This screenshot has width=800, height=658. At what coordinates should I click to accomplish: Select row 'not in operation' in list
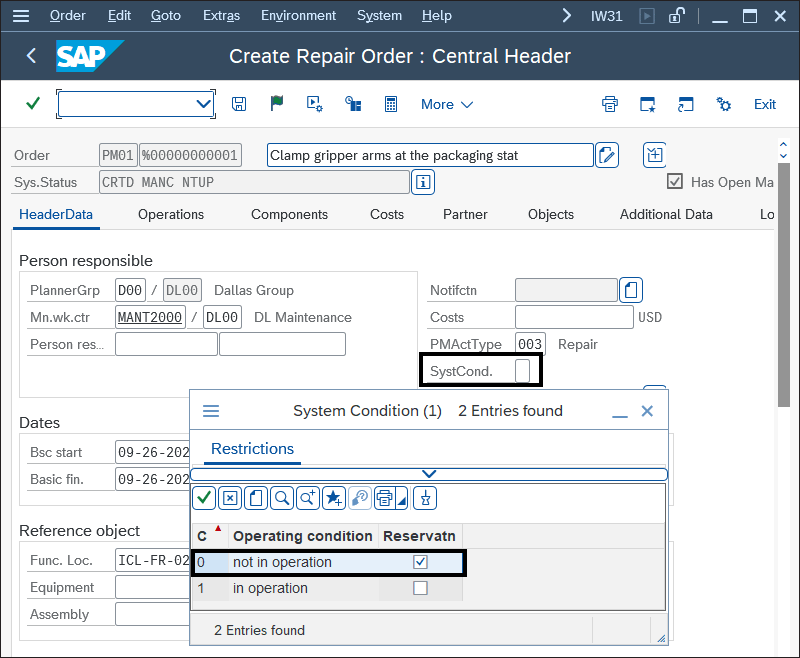pos(328,562)
